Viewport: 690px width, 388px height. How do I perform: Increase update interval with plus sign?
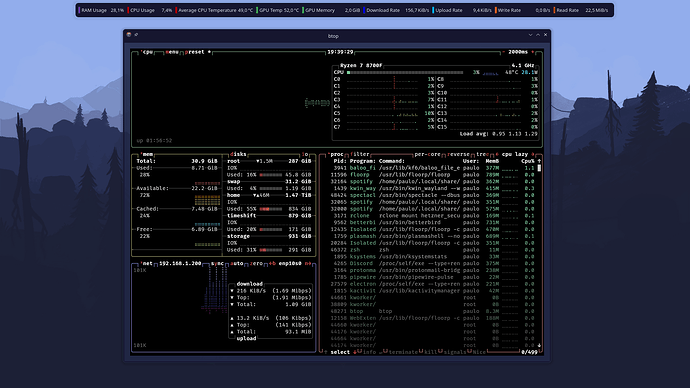532,52
